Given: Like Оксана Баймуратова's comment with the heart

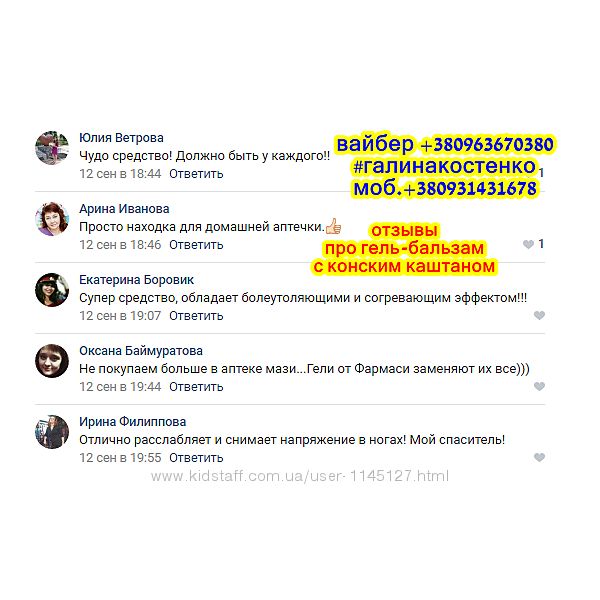Looking at the screenshot, I should point(539,386).
